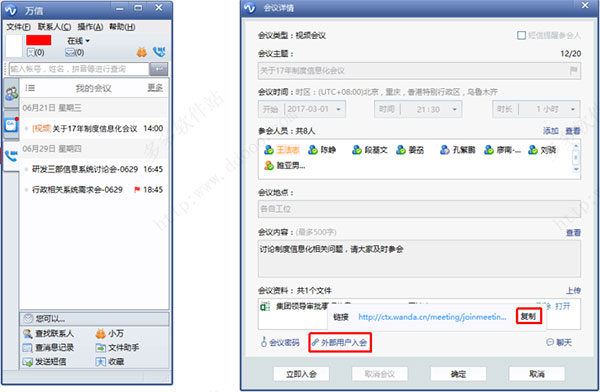Click 确定 button in meeting details
This screenshot has width=600, height=392.
pos(458,374)
